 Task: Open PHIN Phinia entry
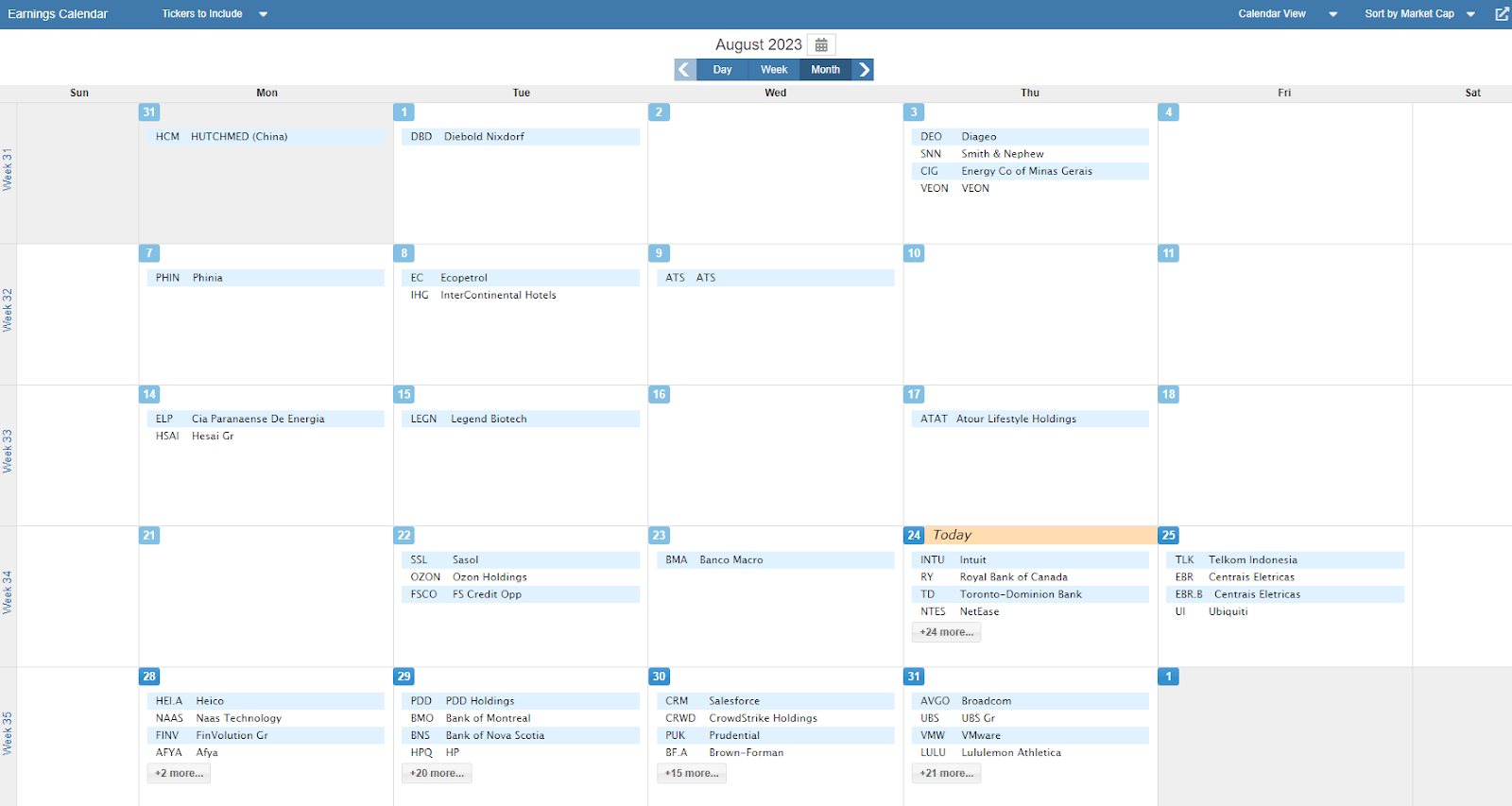click(x=266, y=278)
